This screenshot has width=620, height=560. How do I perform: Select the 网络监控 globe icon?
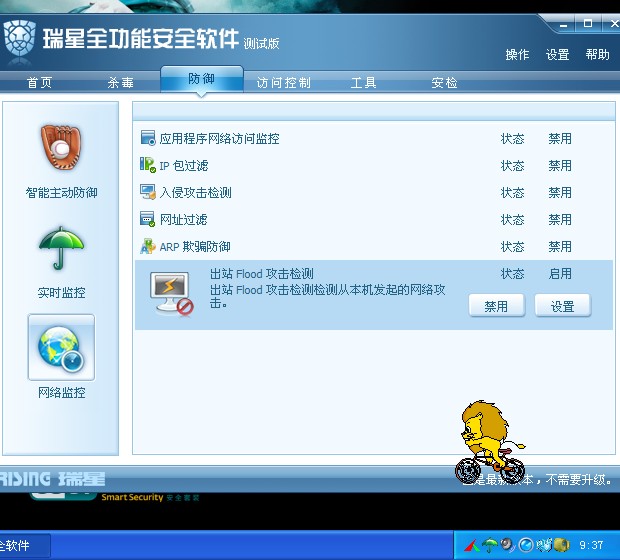point(61,348)
